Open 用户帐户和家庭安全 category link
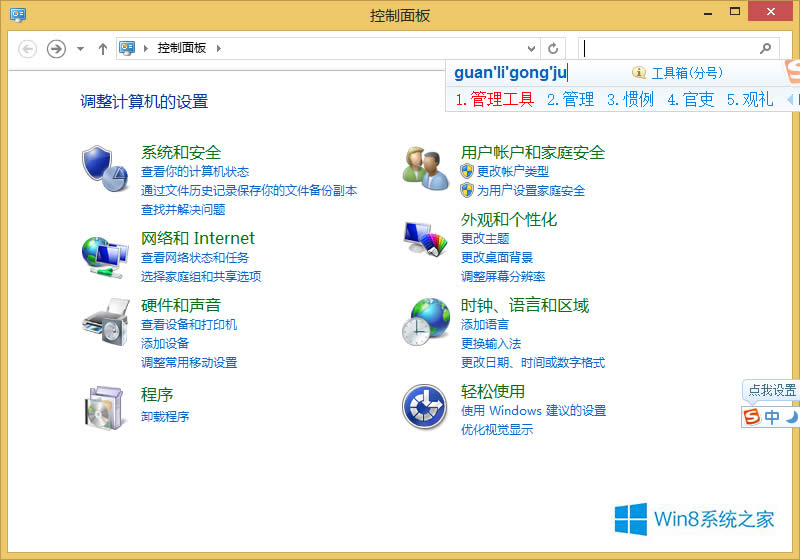Viewport: 800px width, 560px height. tap(533, 152)
